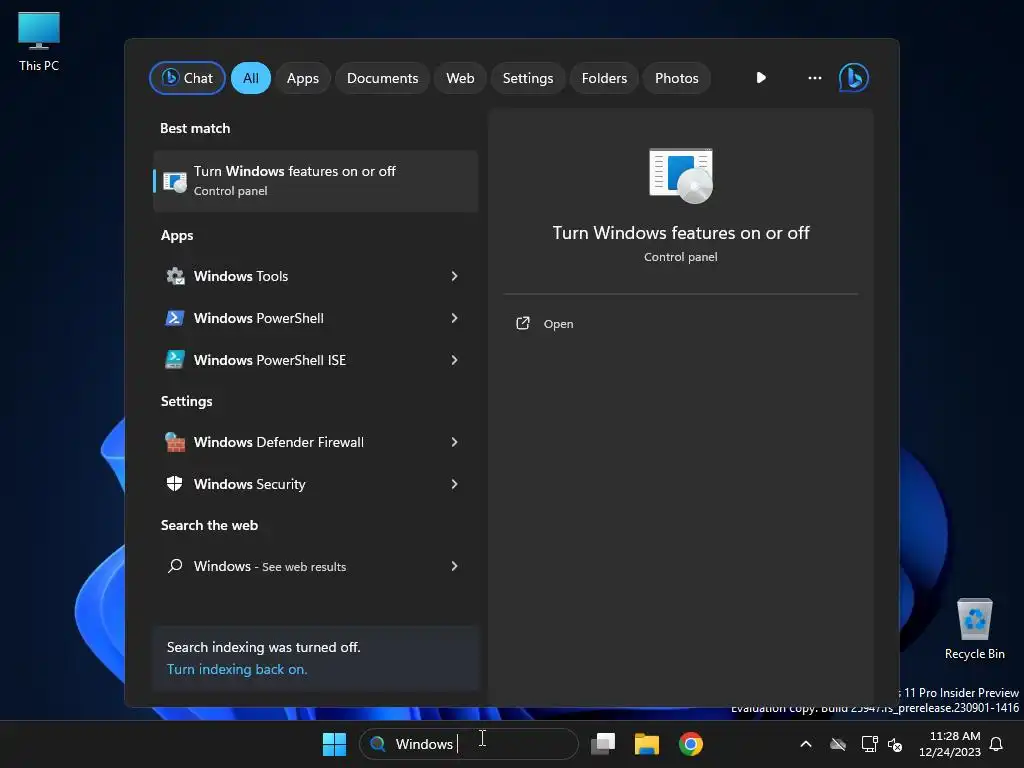
Task: Click the taskbar search box containing Windows
Action: [469, 744]
